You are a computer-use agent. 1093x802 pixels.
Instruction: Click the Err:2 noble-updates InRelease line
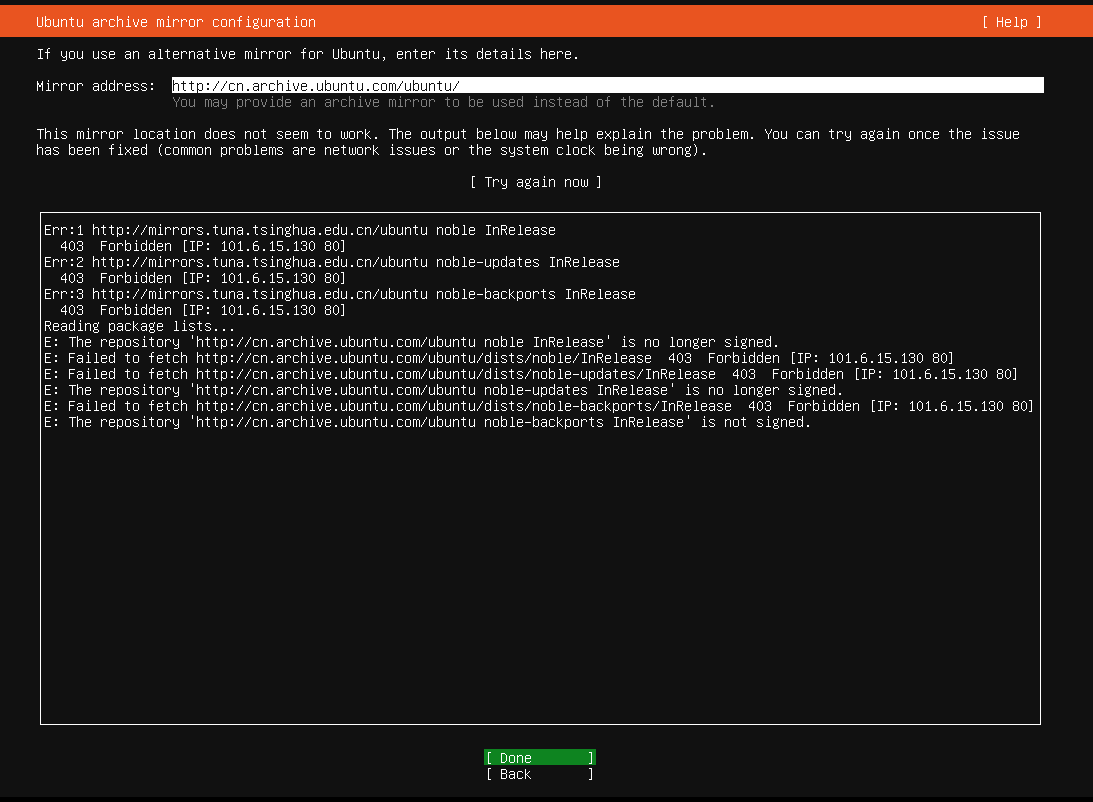pos(332,262)
